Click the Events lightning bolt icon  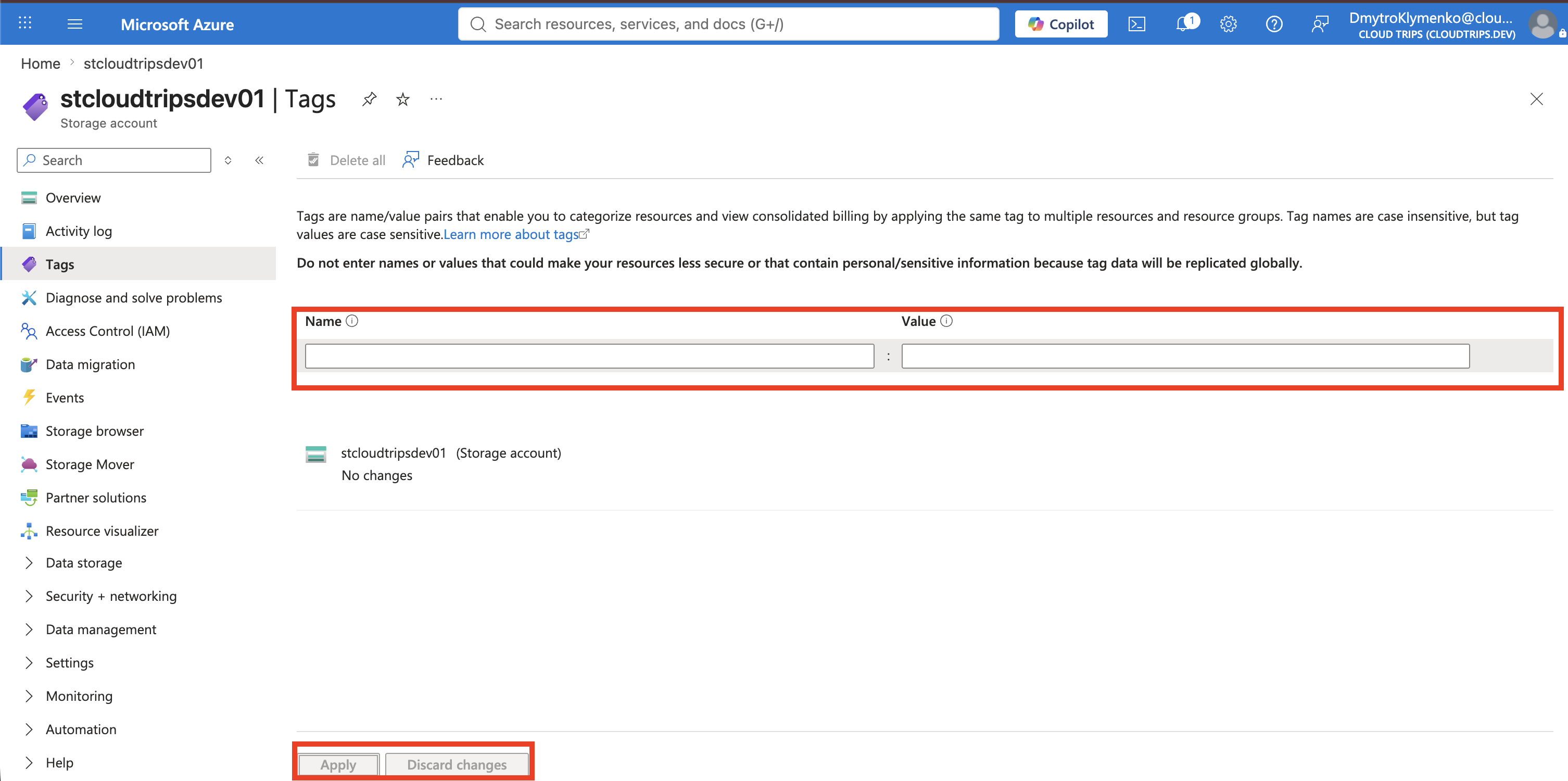click(x=29, y=397)
